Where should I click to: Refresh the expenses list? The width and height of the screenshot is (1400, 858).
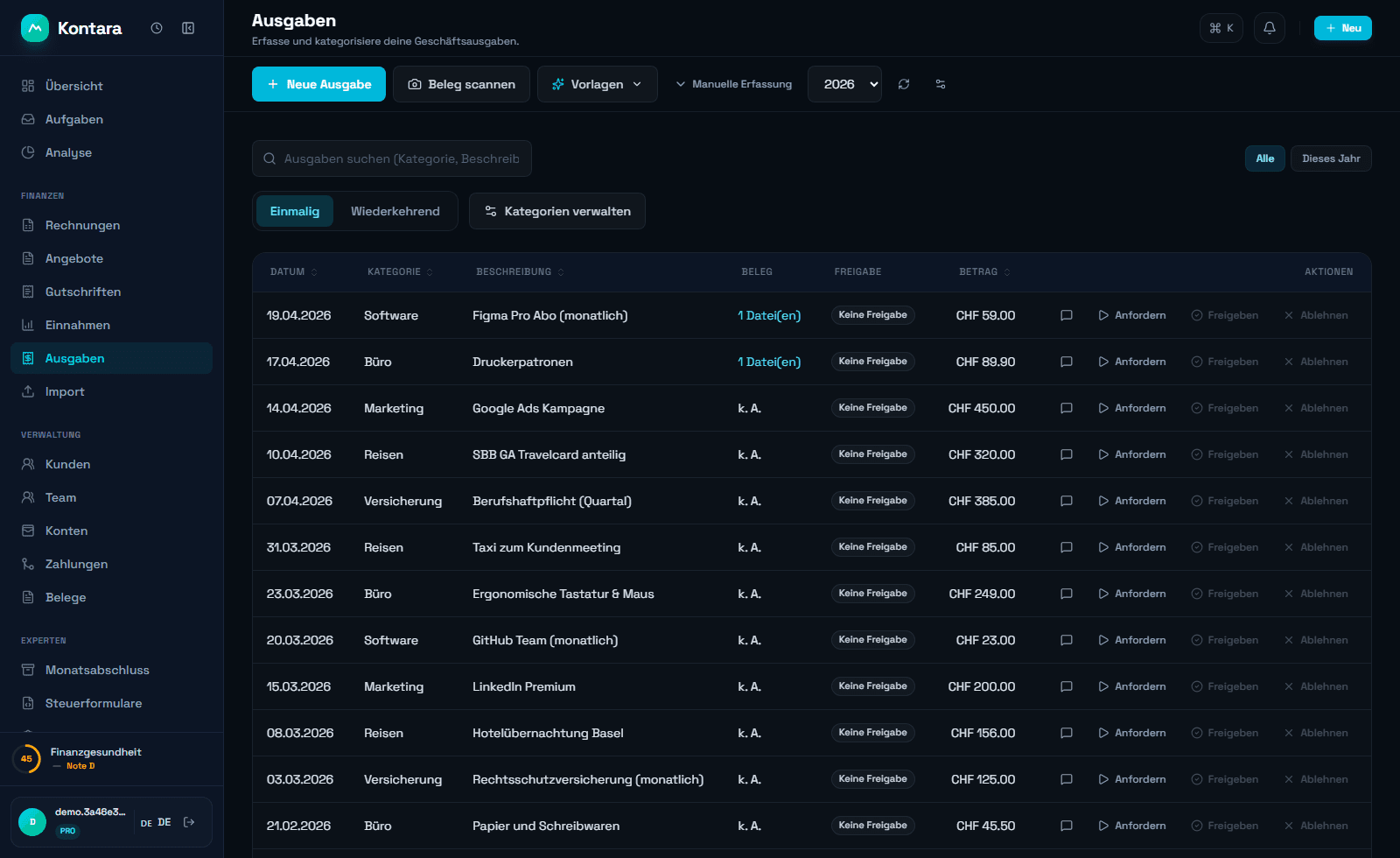(904, 84)
